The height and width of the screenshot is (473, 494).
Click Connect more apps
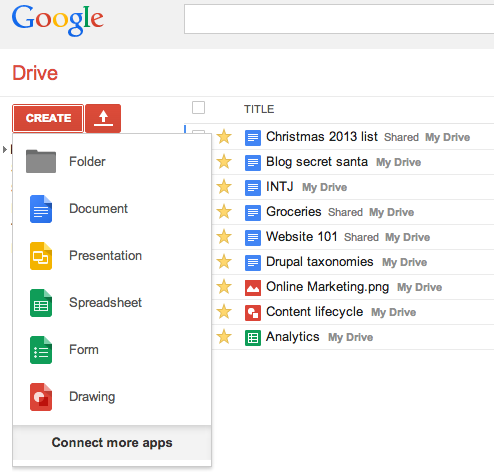pos(112,443)
